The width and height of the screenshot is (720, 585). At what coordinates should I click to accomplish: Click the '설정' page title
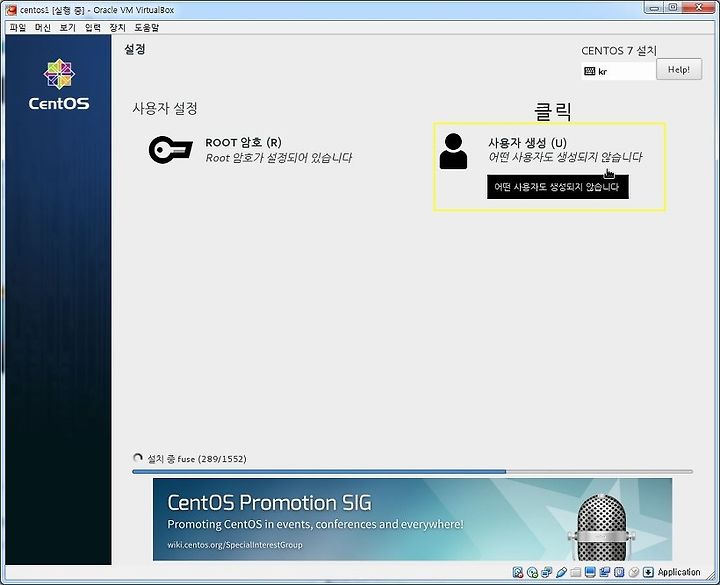[135, 49]
